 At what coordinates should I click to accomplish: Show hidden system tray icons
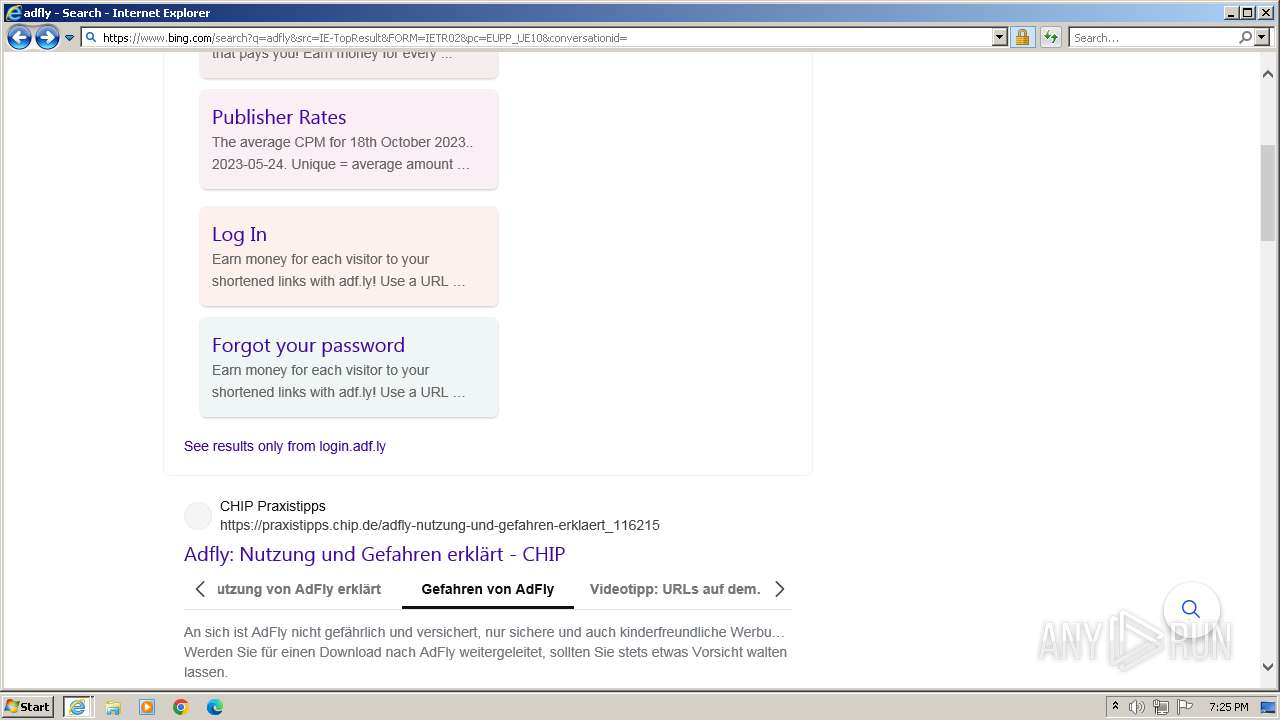pyautogui.click(x=1116, y=707)
